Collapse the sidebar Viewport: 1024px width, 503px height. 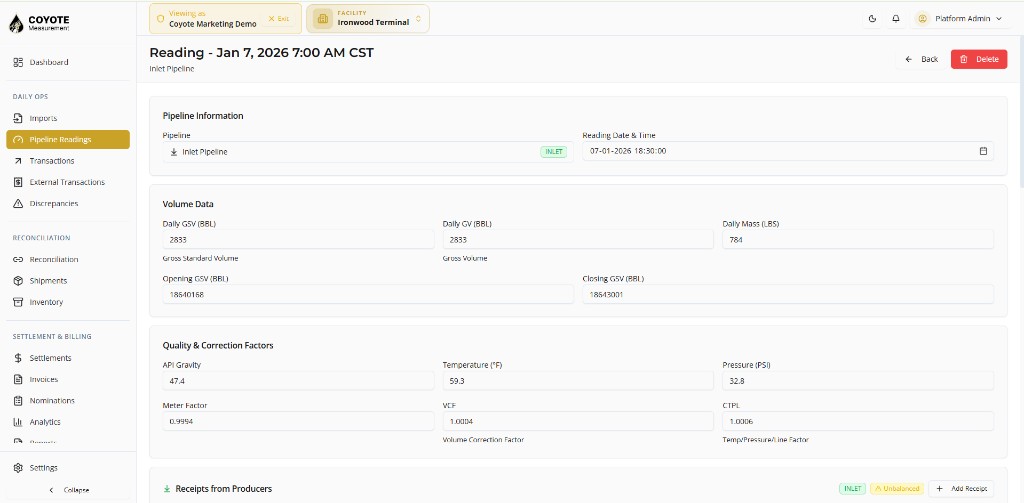coord(69,490)
